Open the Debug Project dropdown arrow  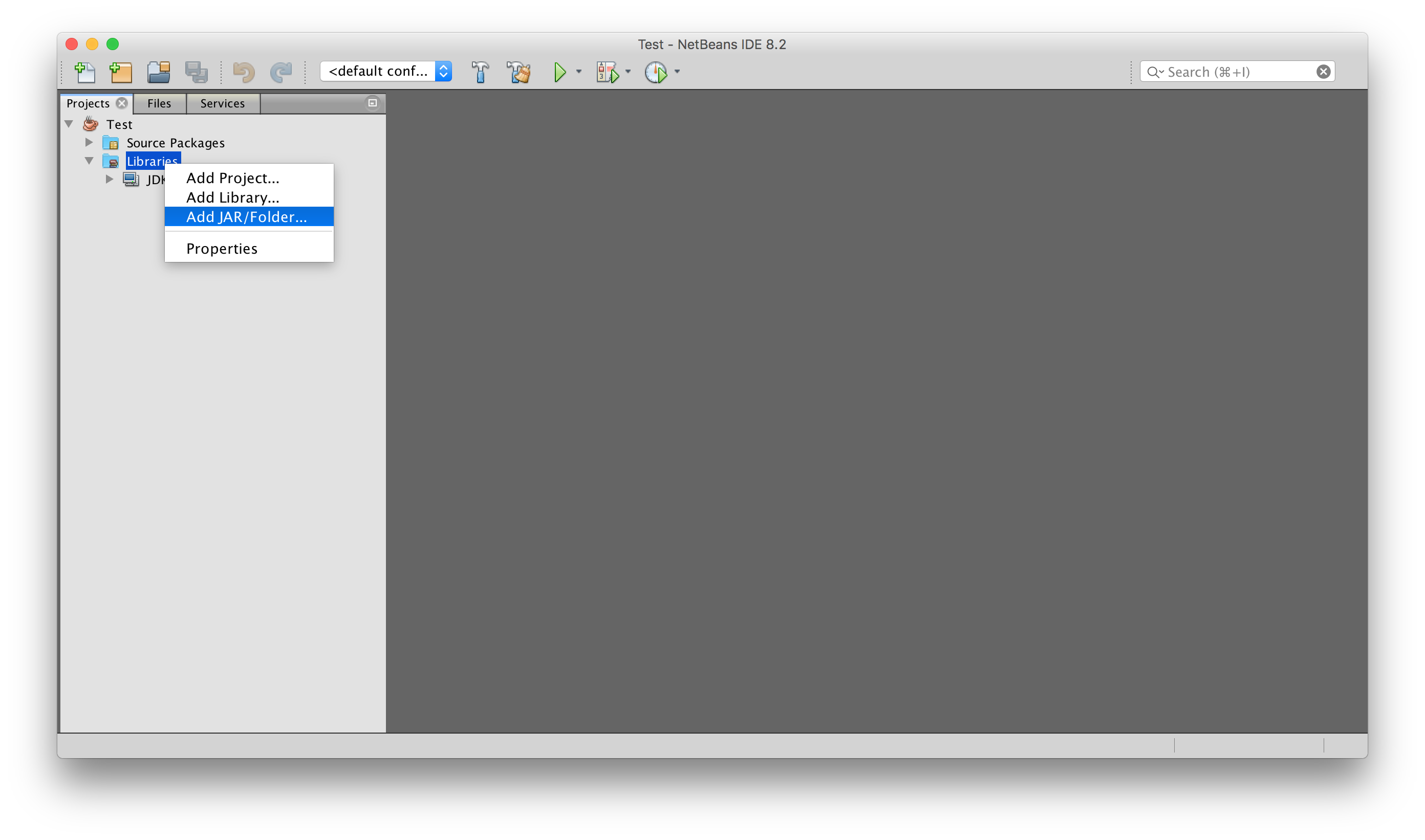click(x=628, y=72)
